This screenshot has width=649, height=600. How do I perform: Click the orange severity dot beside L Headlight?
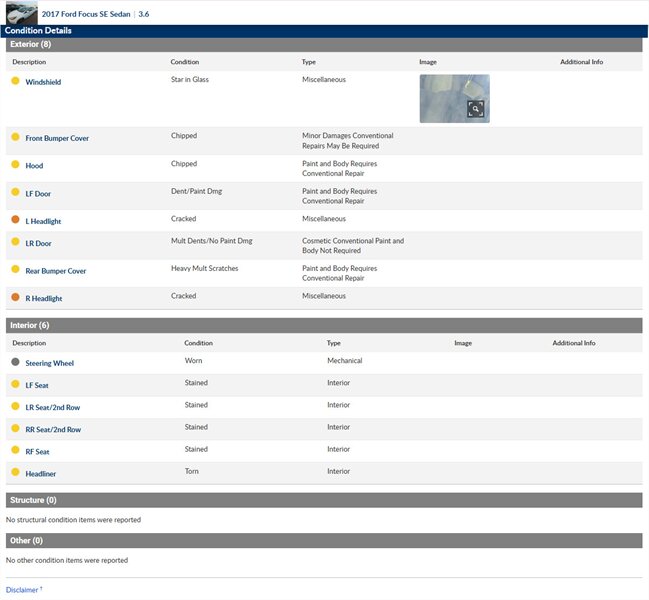[15, 219]
